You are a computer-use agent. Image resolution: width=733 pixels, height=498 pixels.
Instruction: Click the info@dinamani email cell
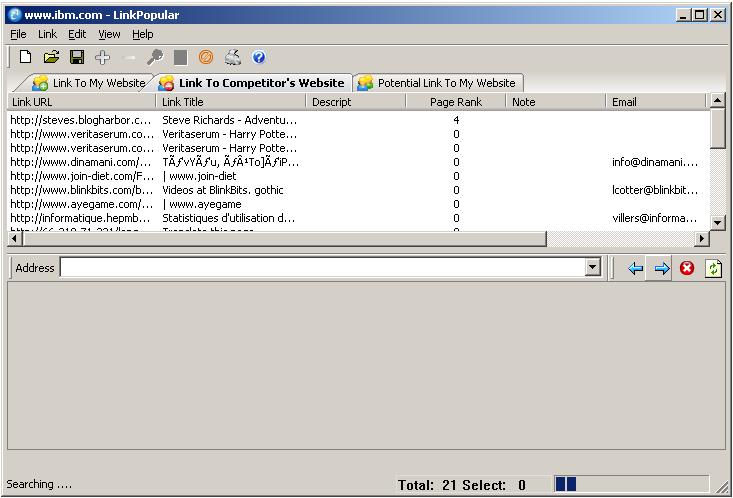point(655,162)
